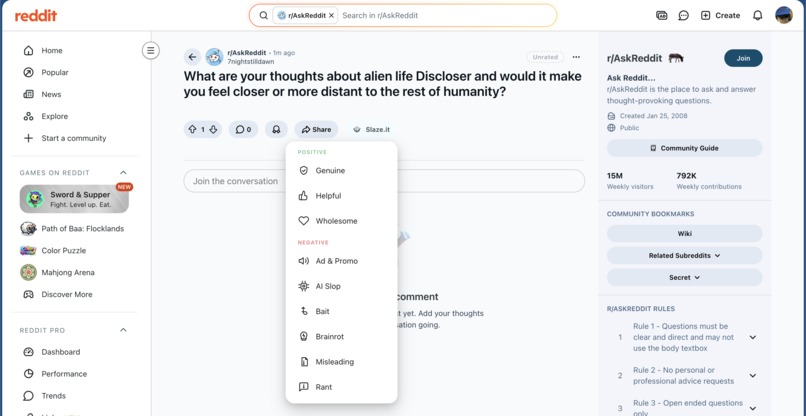
Task: Expand Rule 1 details
Action: click(753, 337)
